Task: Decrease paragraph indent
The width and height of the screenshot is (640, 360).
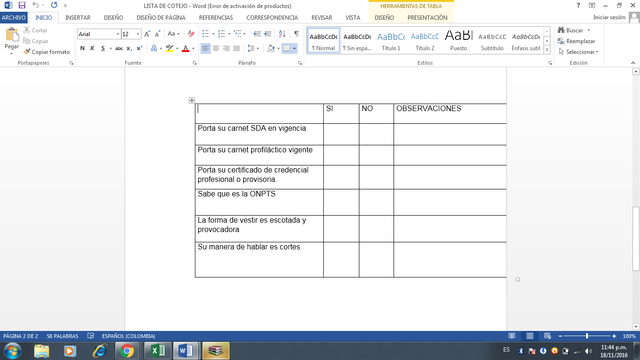Action: [257, 34]
